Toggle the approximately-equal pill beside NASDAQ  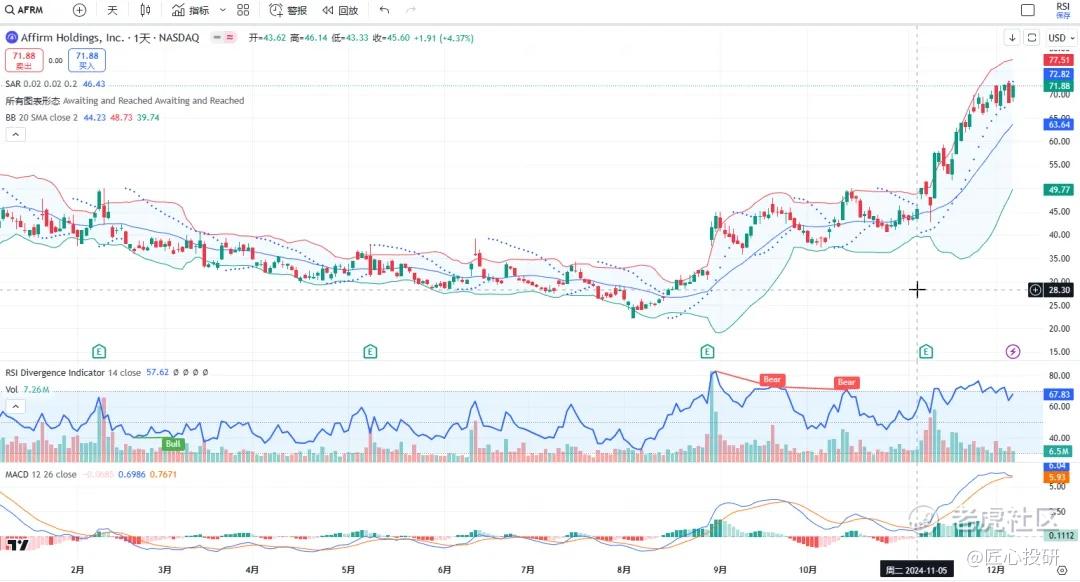(x=229, y=37)
